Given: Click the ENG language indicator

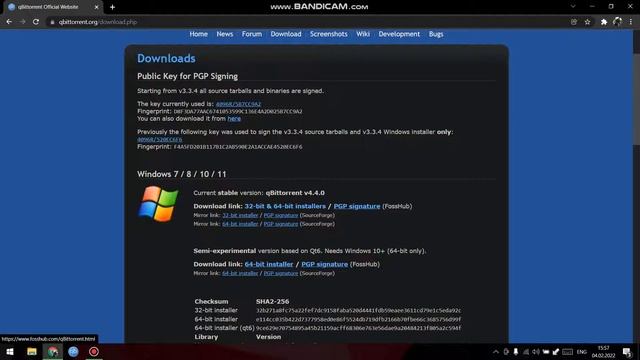Looking at the screenshot, I should click(582, 352).
